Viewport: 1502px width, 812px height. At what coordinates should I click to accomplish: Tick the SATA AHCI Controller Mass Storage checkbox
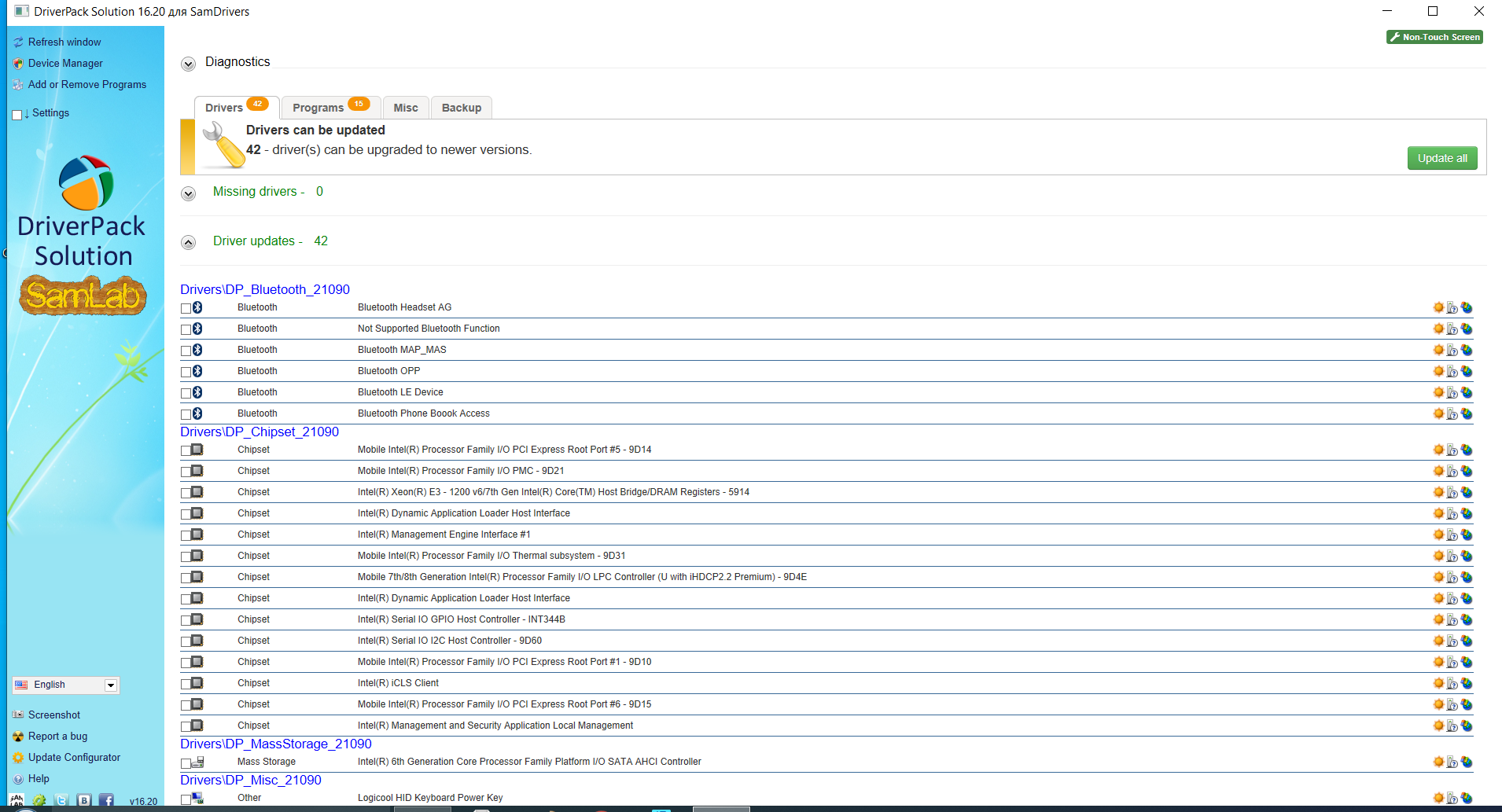point(186,762)
